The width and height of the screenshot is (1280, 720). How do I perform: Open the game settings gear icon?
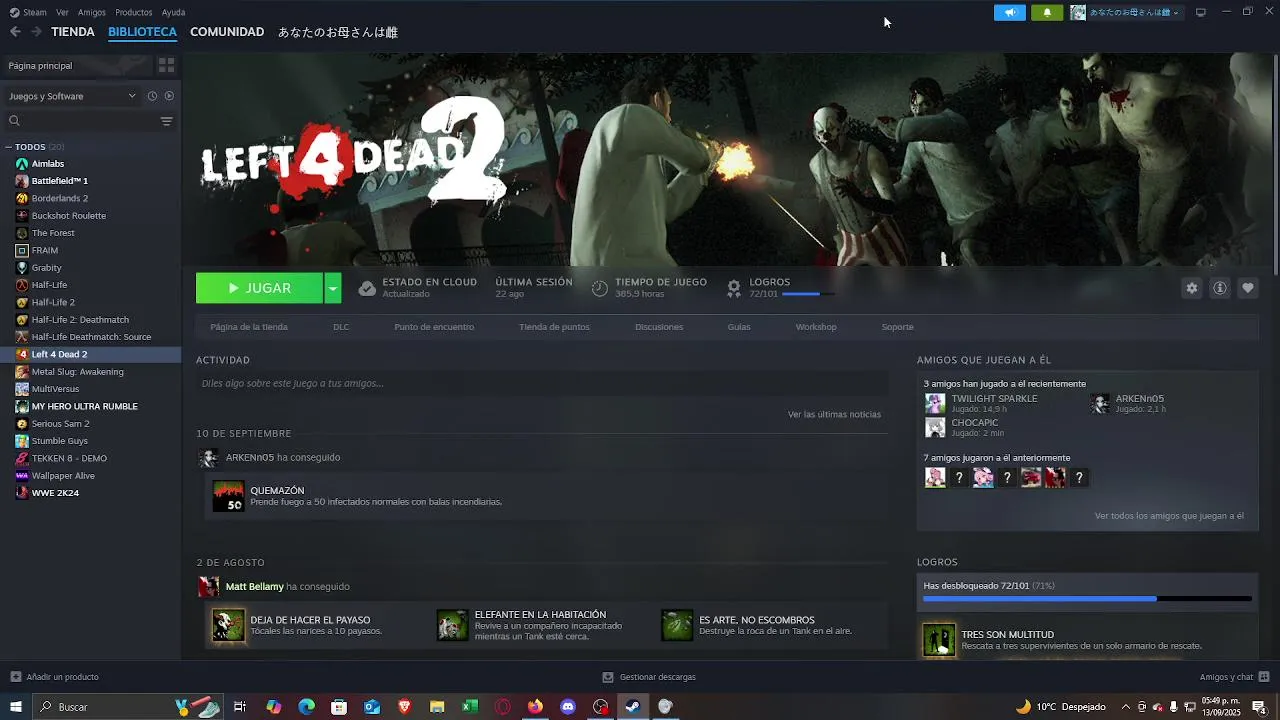pos(1191,288)
